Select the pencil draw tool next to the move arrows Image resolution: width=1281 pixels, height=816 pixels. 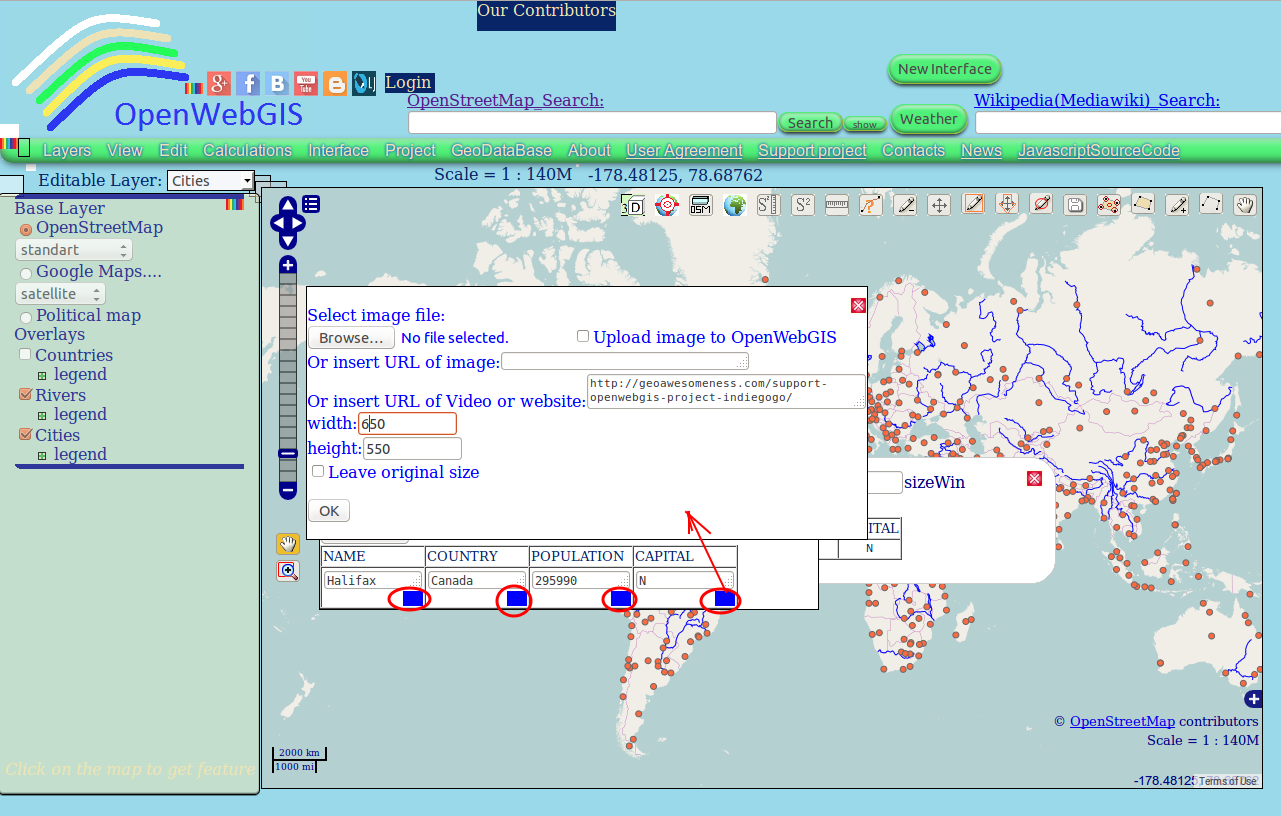coord(905,205)
